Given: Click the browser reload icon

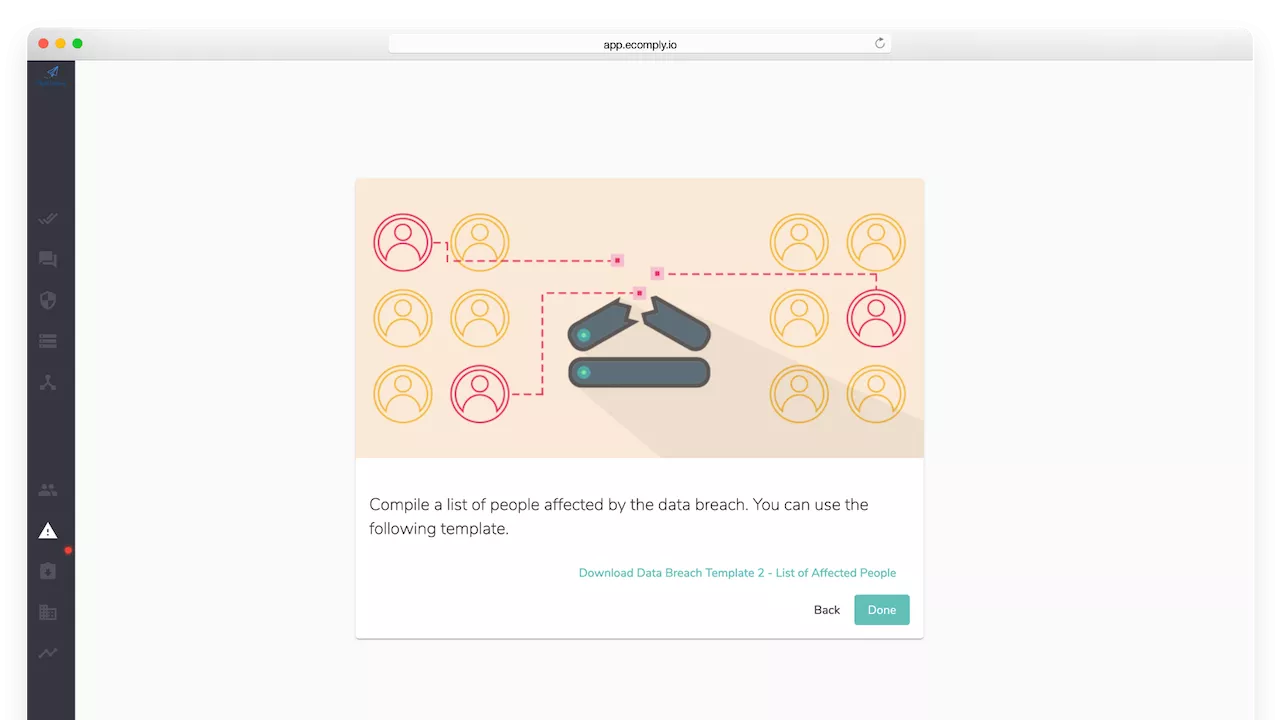Looking at the screenshot, I should 880,43.
